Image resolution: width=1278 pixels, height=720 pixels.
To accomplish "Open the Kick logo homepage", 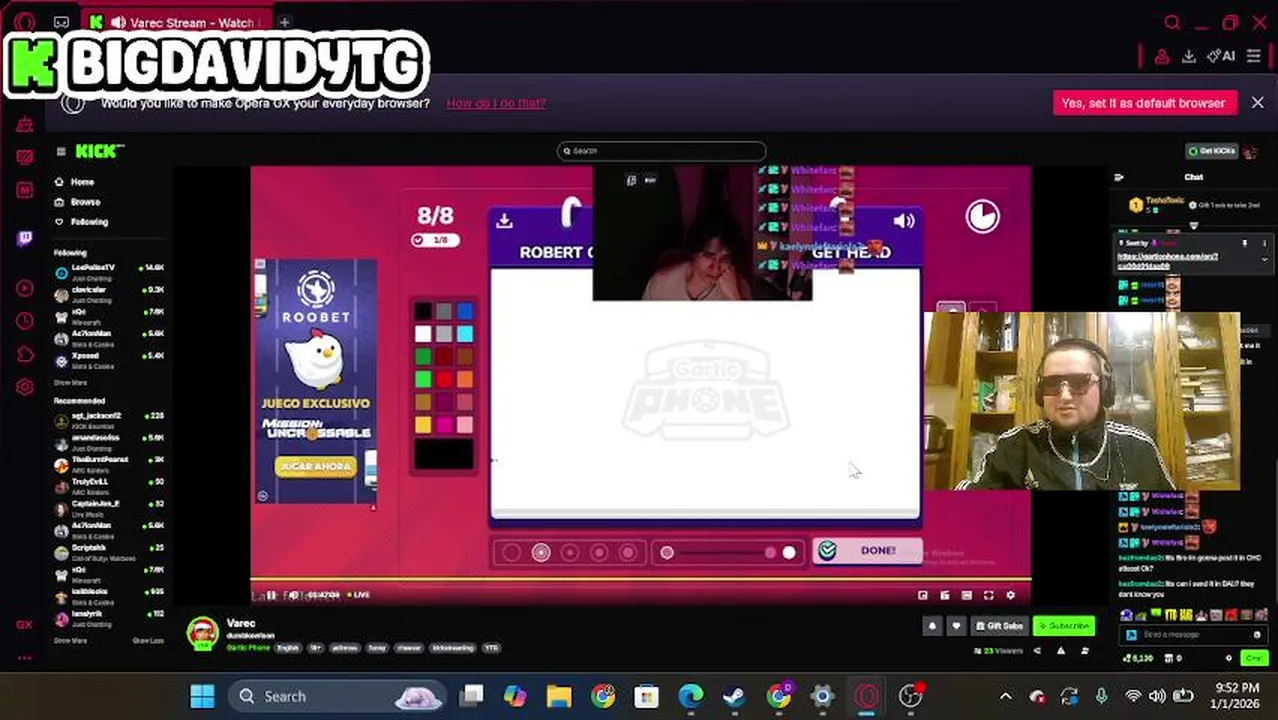I will point(99,151).
